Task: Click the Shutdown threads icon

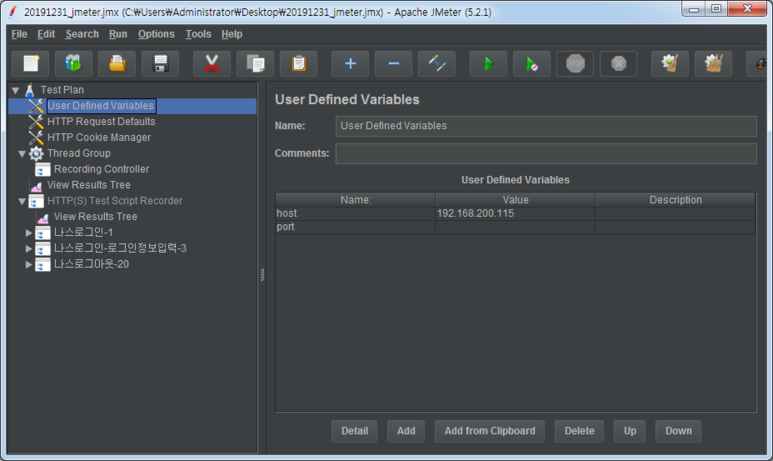Action: tap(619, 64)
